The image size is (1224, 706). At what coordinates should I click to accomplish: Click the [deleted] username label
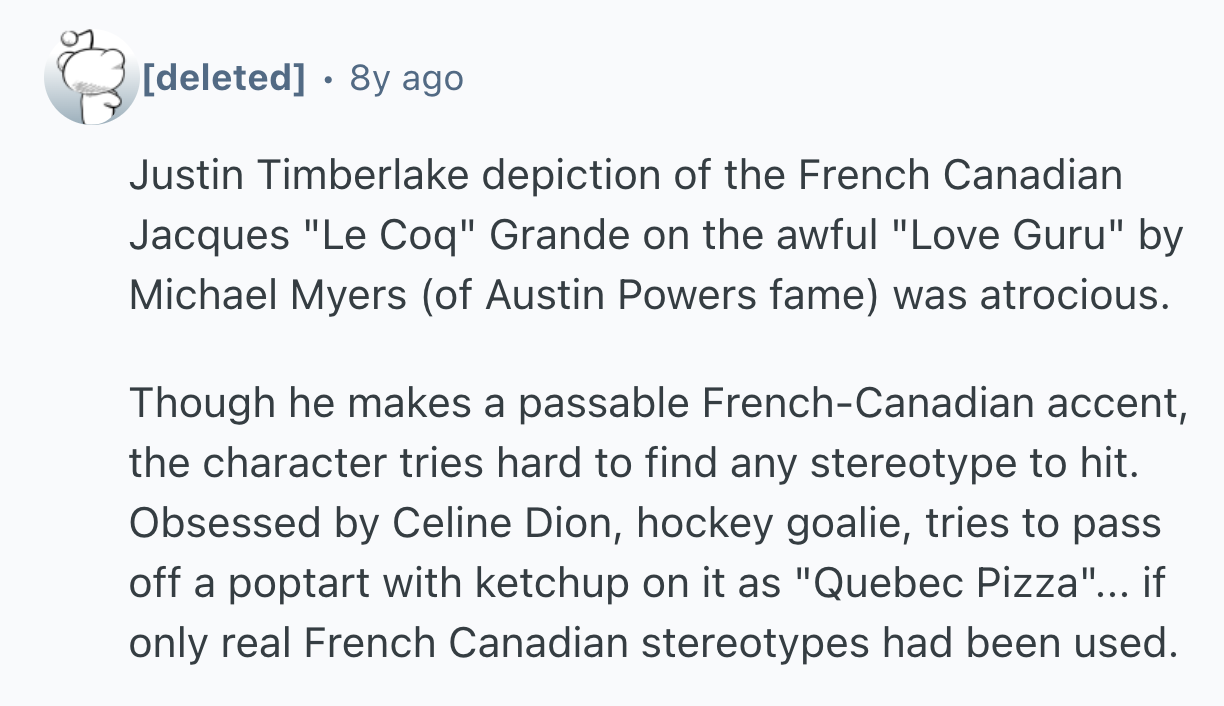(224, 77)
